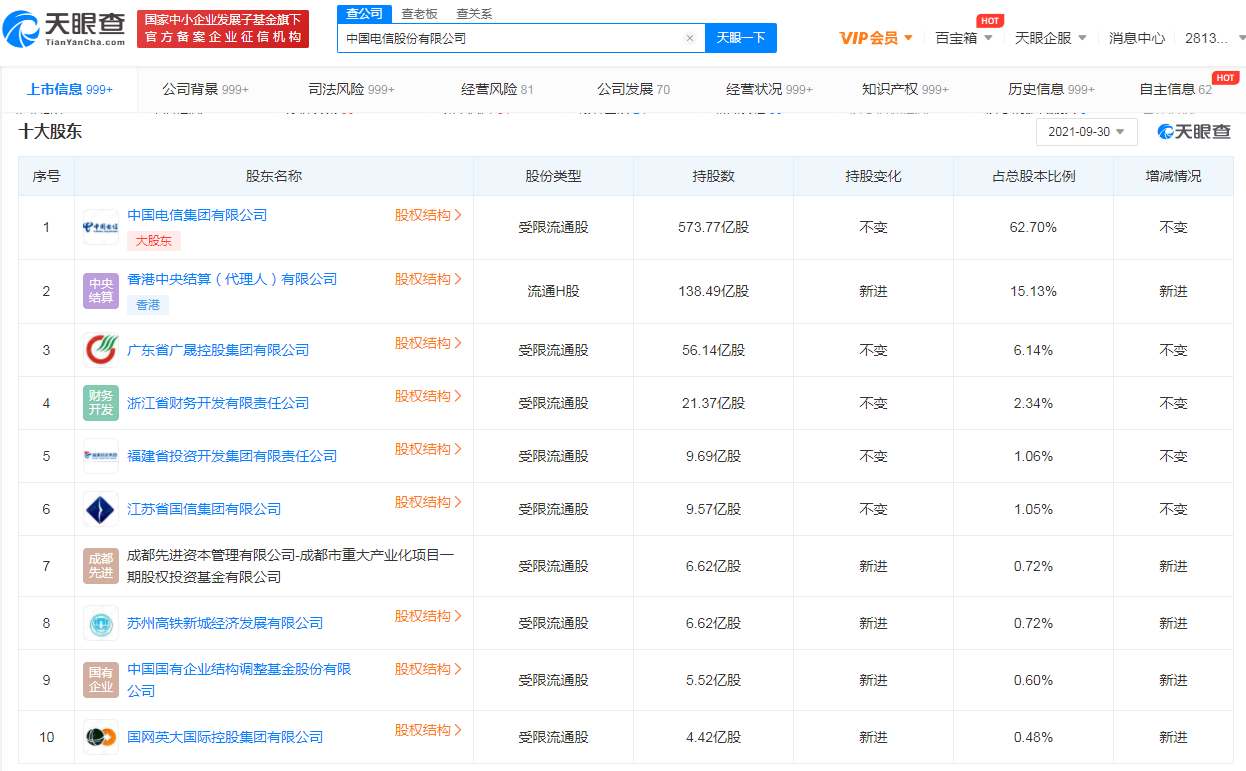Select the 历史信息 tab

click(x=1051, y=89)
